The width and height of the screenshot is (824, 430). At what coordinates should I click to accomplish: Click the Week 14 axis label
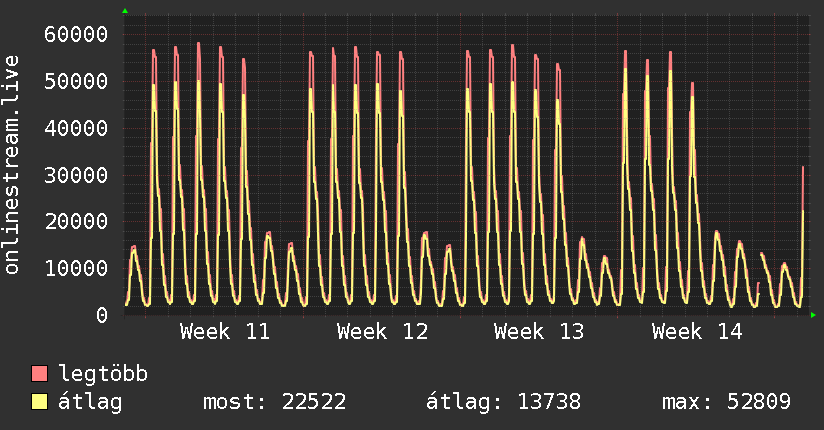point(697,332)
